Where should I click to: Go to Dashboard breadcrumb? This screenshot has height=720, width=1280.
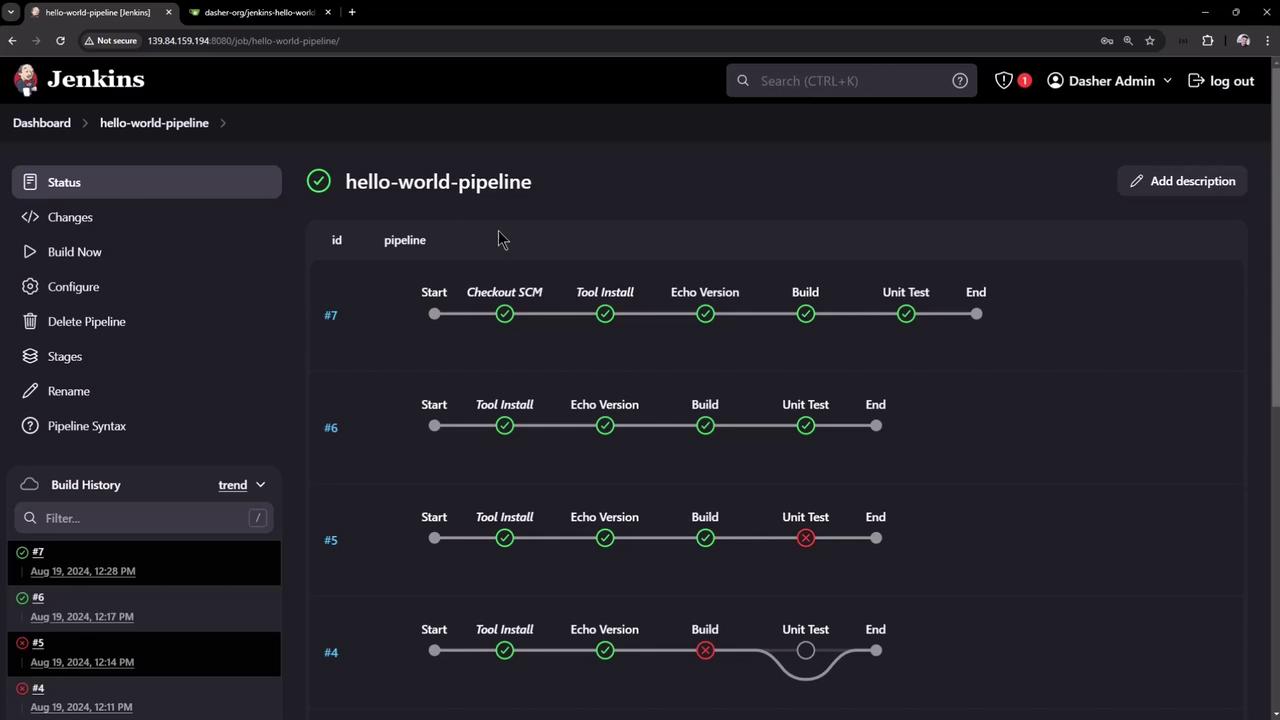pyautogui.click(x=42, y=123)
